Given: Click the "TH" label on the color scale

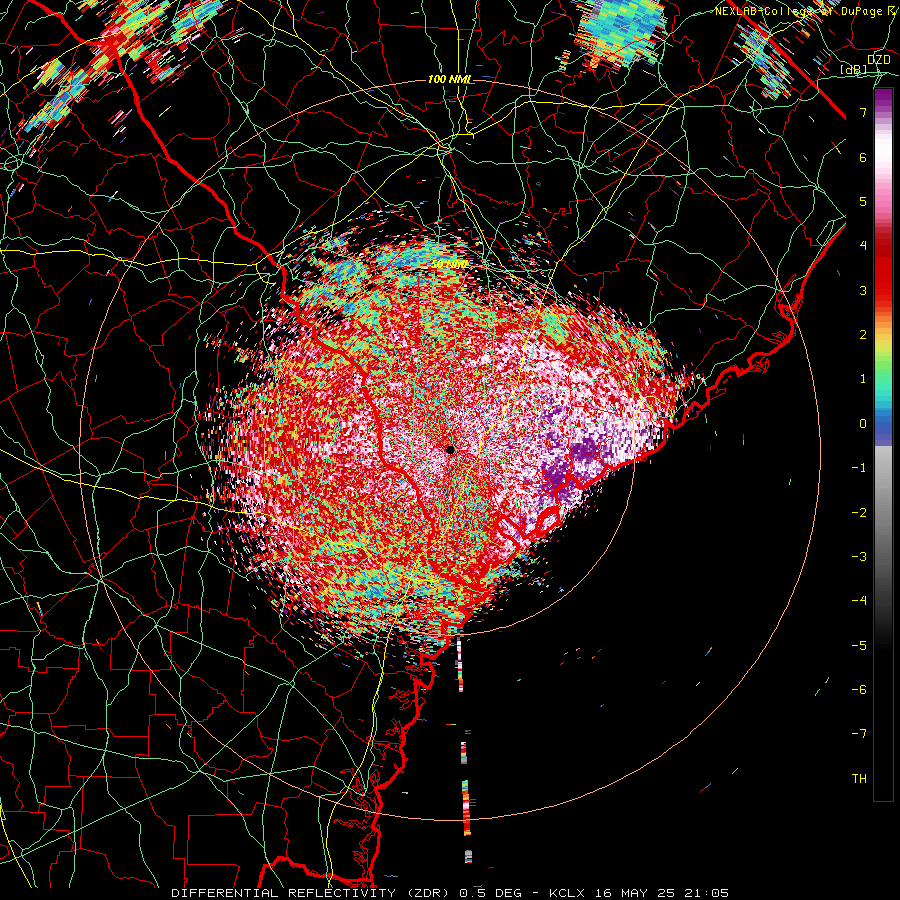Looking at the screenshot, I should [859, 779].
